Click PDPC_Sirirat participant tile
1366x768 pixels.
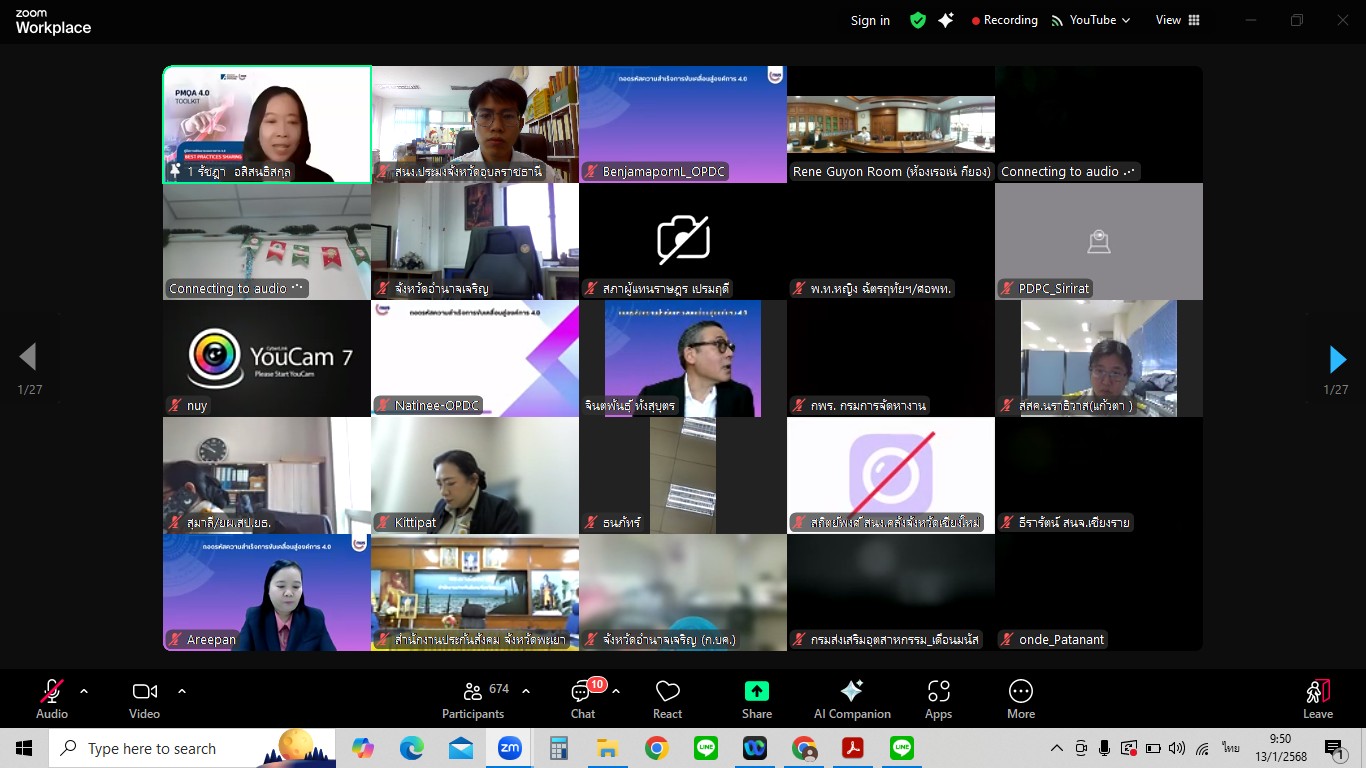point(1099,242)
